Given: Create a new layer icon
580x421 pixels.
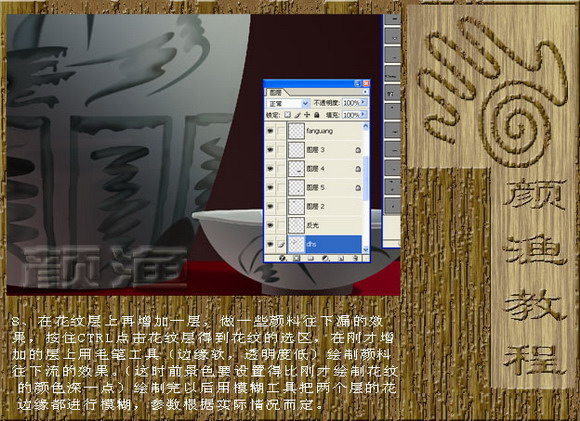Looking at the screenshot, I should 341,258.
